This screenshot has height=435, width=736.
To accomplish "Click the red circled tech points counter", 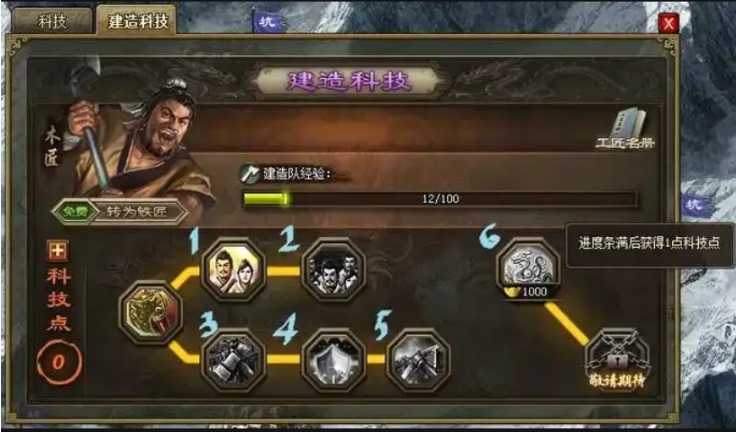I will pos(59,362).
